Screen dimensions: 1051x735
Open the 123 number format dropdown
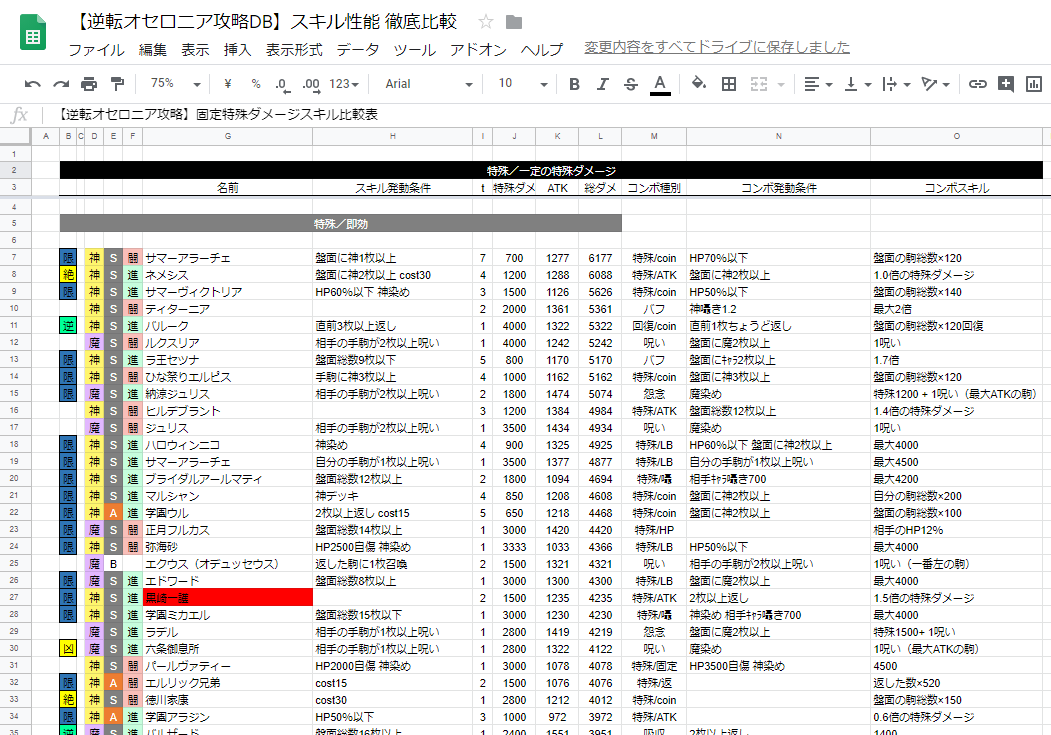[344, 84]
